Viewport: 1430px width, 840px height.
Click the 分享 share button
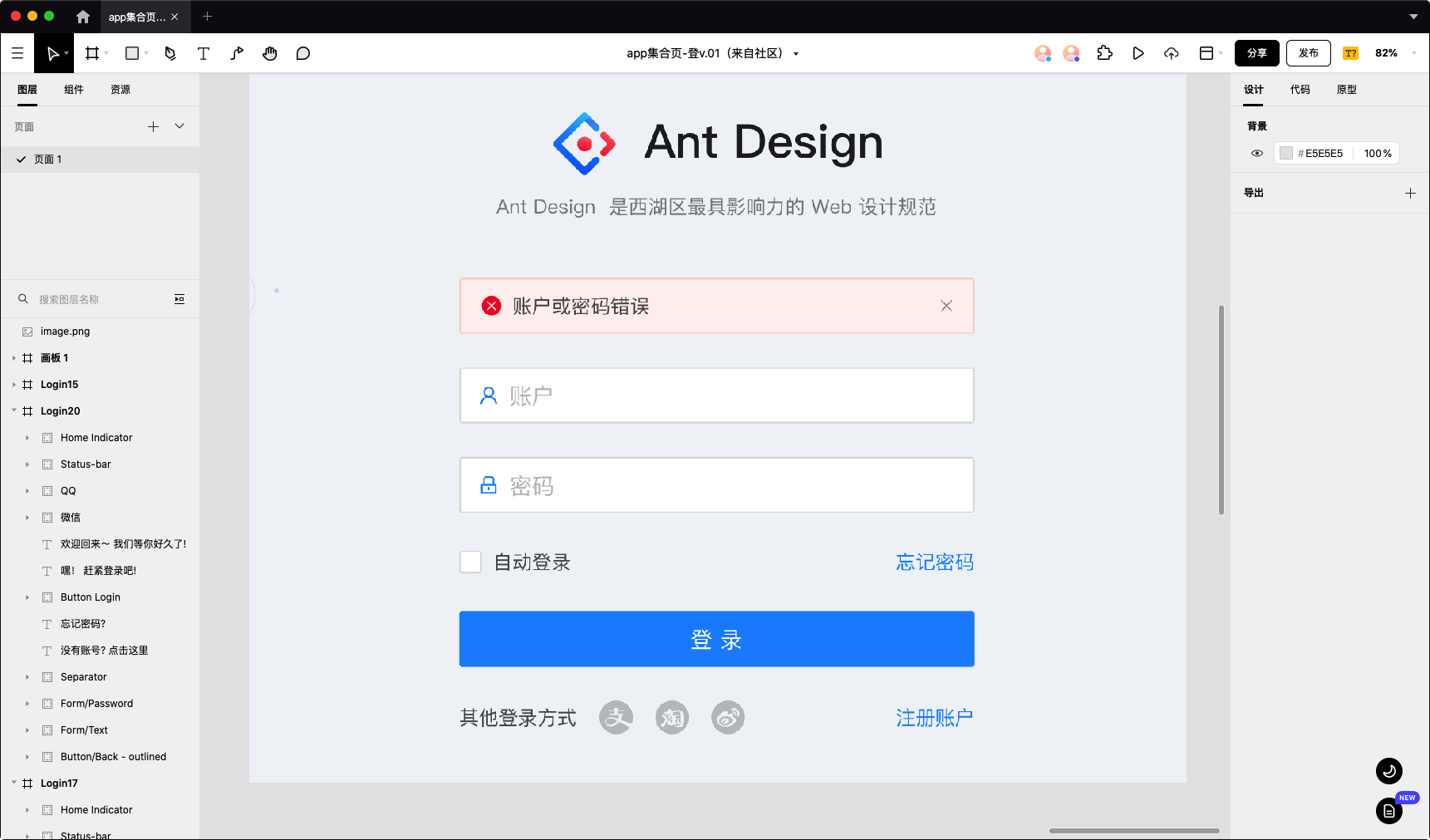coord(1257,53)
